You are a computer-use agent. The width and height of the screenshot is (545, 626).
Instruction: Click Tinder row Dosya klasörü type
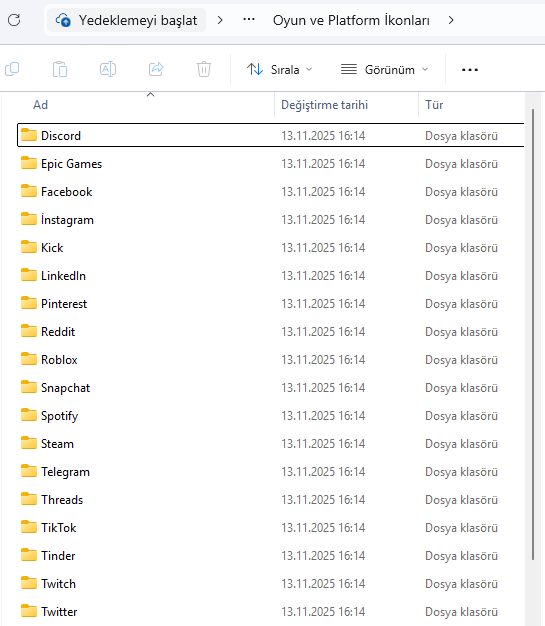[x=461, y=555]
